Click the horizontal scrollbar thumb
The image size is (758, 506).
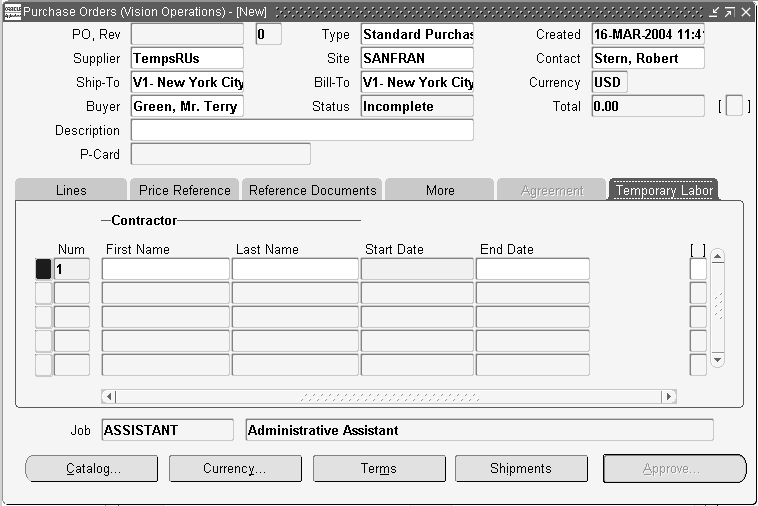tap(389, 397)
